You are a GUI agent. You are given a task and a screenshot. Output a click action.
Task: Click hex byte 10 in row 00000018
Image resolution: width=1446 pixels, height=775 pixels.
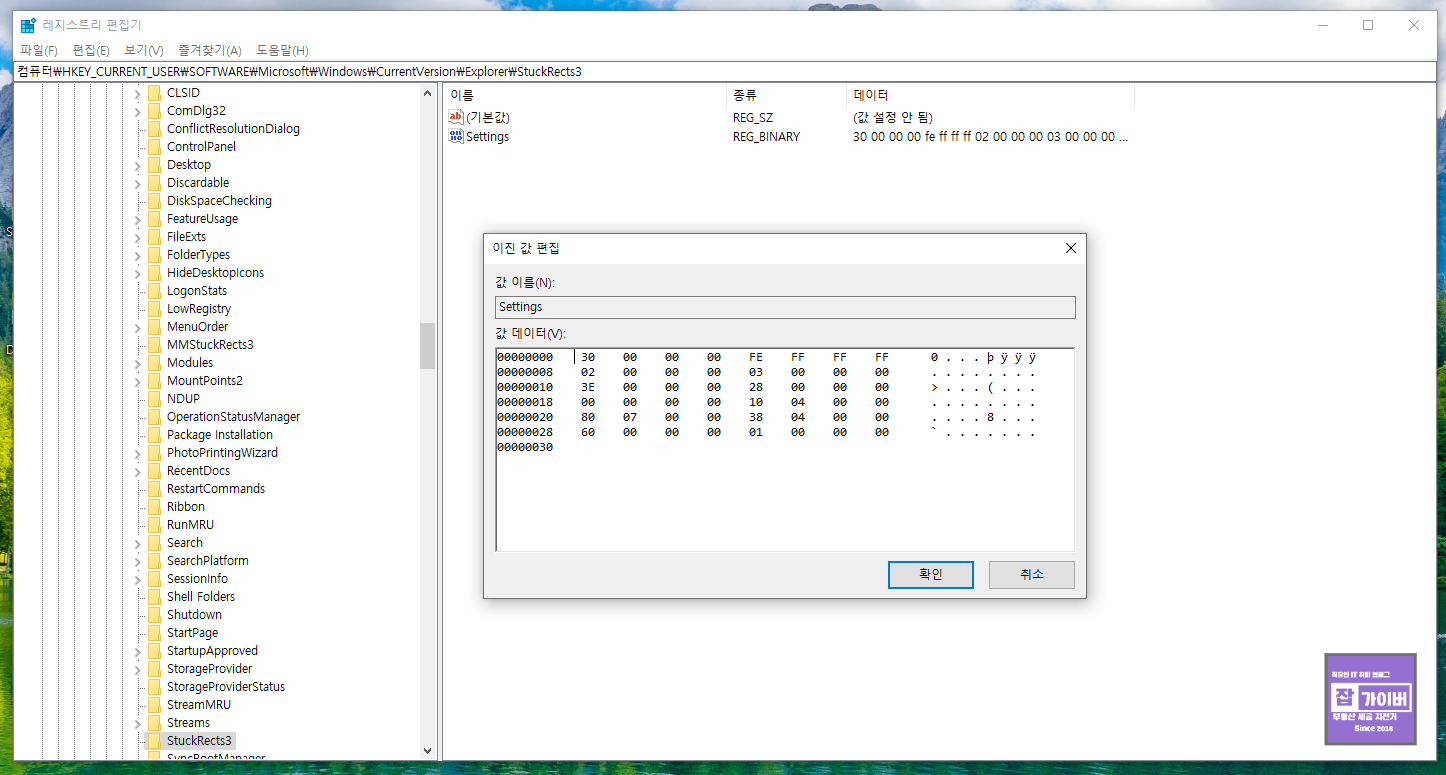(756, 402)
